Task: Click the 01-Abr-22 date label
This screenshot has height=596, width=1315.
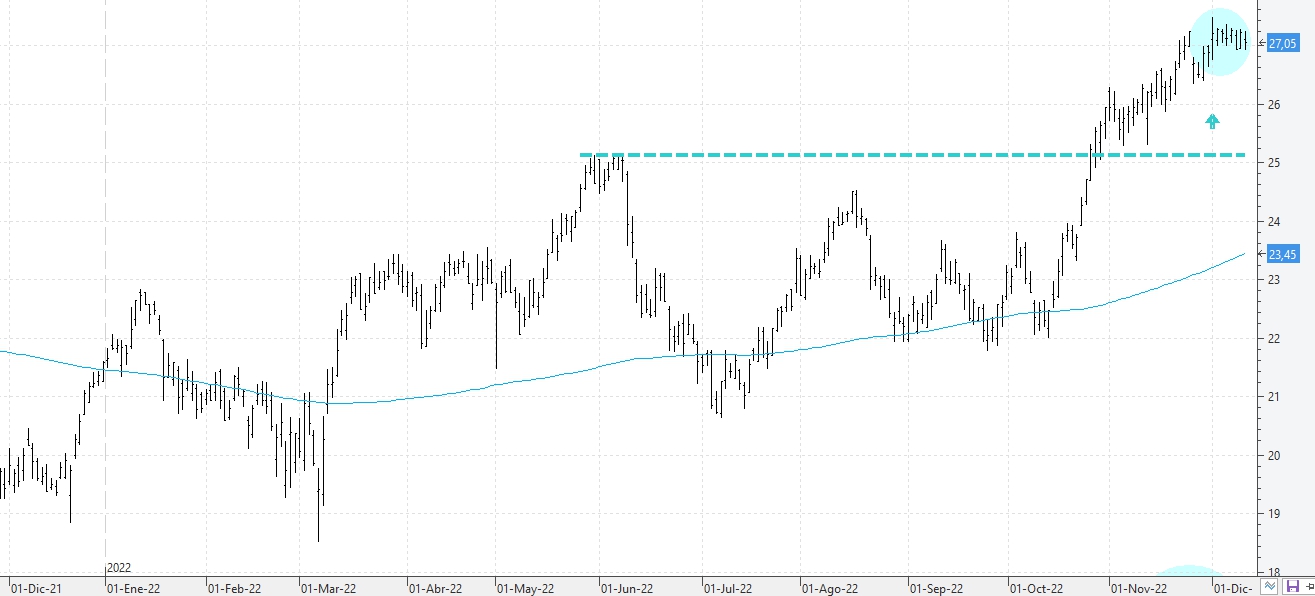Action: click(x=436, y=589)
